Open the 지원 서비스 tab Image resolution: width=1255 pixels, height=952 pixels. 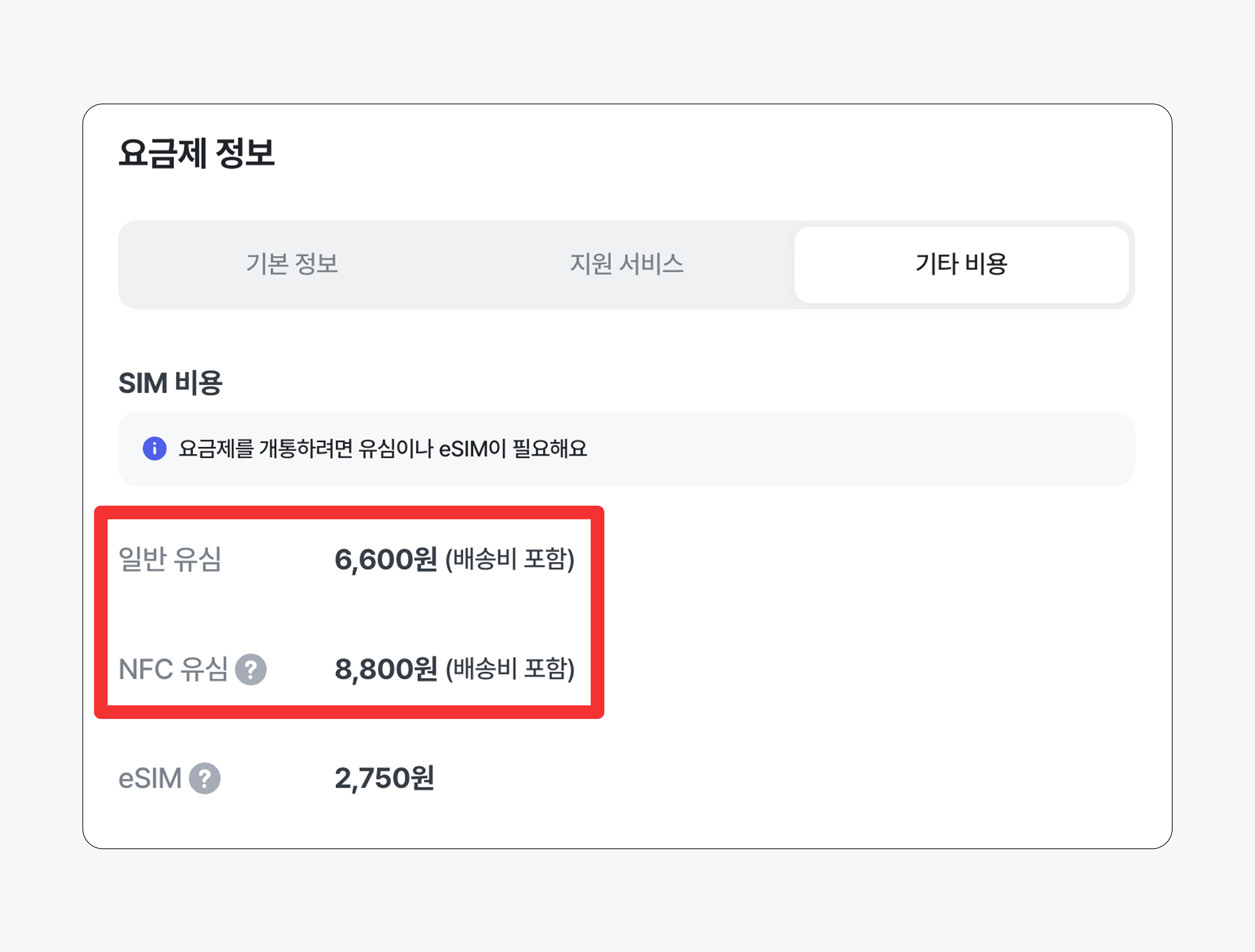tap(626, 264)
